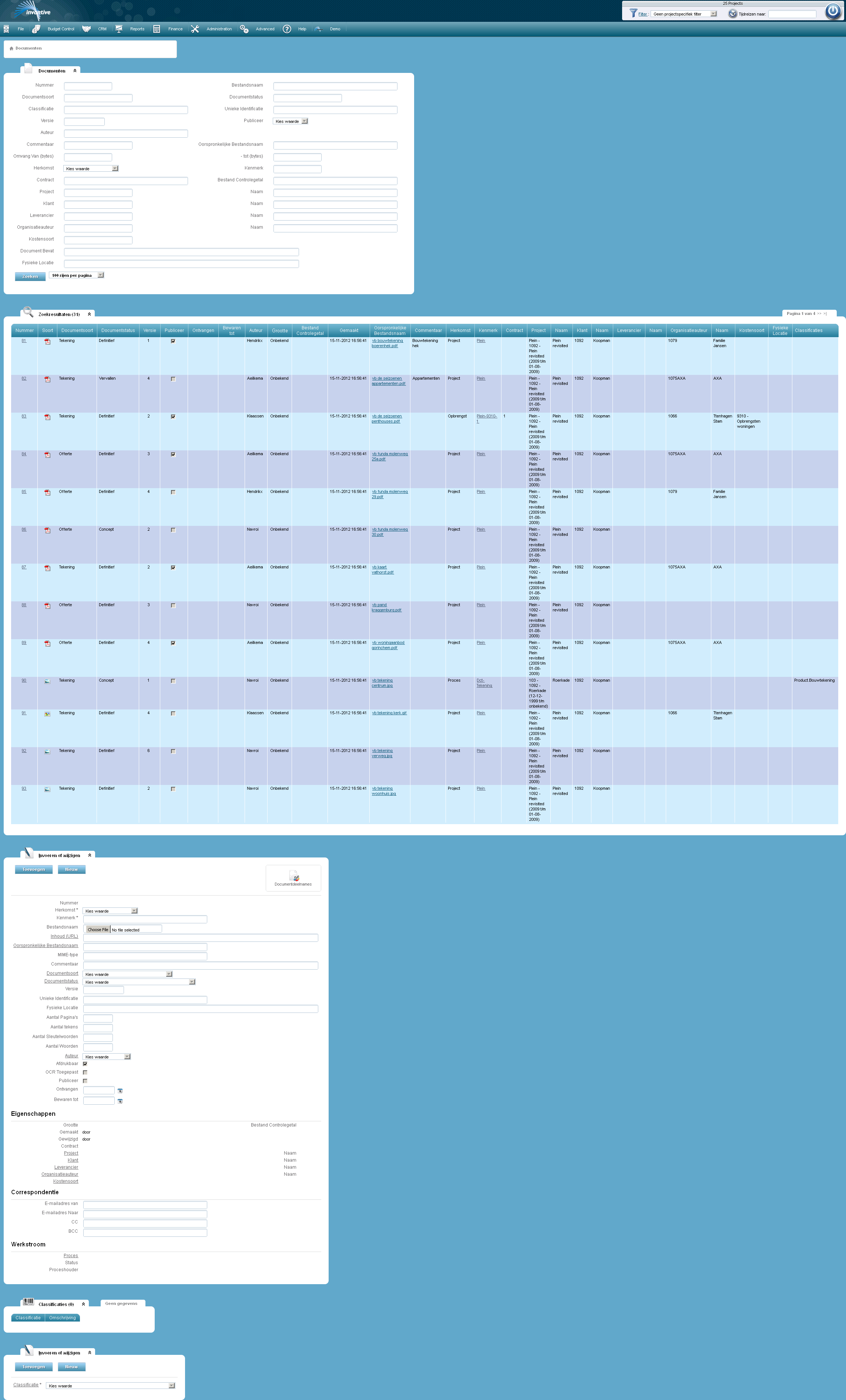Click the PDF icon in row 88
Screen dimensions: 846x1400
click(x=48, y=606)
